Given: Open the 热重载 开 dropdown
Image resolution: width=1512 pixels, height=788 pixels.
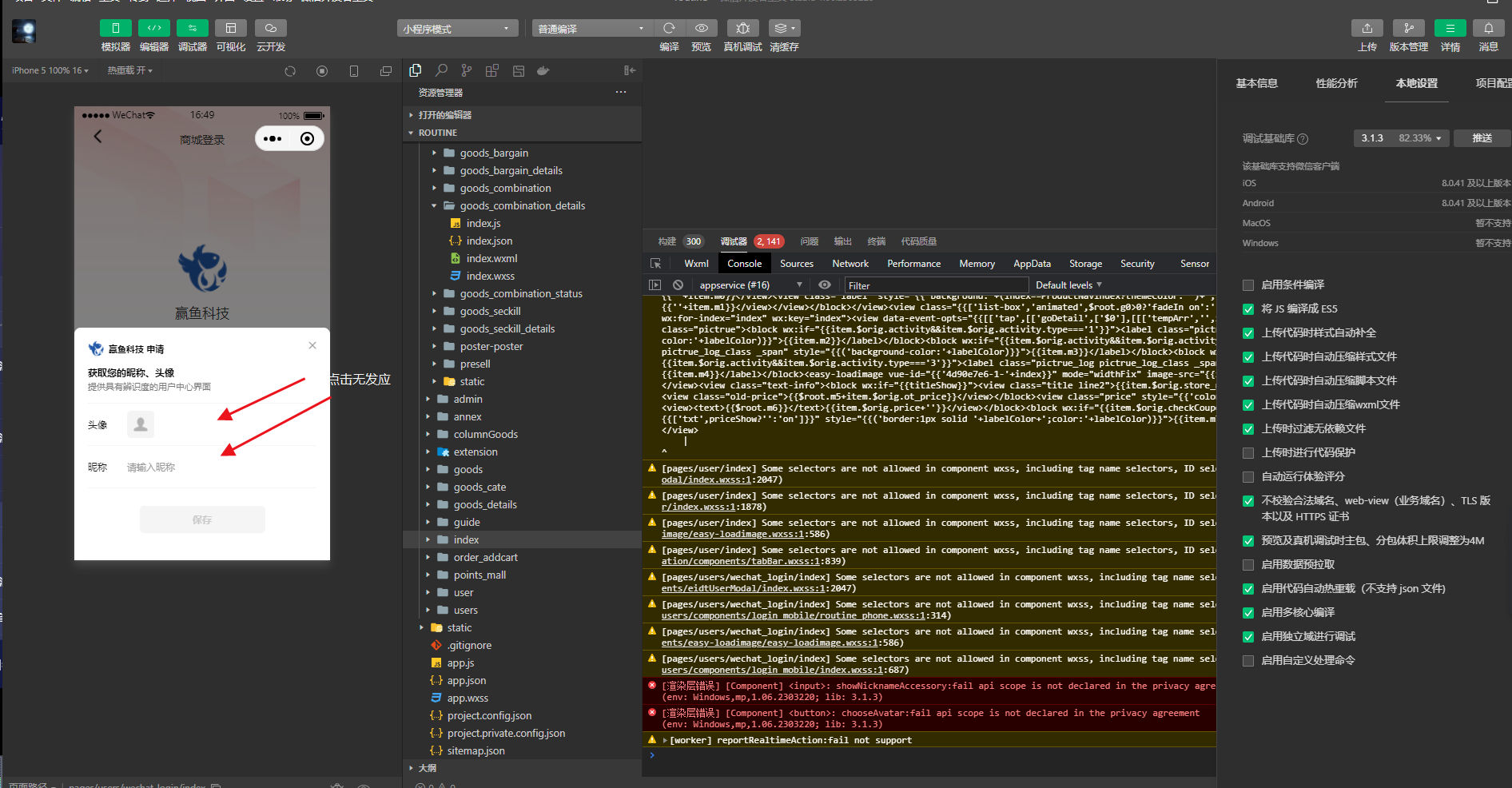Looking at the screenshot, I should click(130, 70).
